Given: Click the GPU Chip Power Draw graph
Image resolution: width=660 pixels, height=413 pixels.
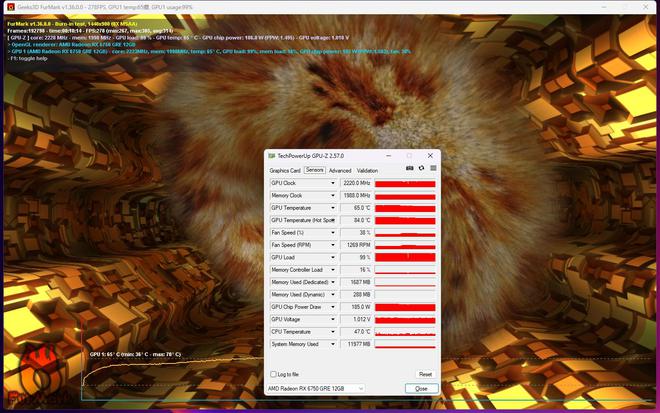Looking at the screenshot, I should [405, 307].
